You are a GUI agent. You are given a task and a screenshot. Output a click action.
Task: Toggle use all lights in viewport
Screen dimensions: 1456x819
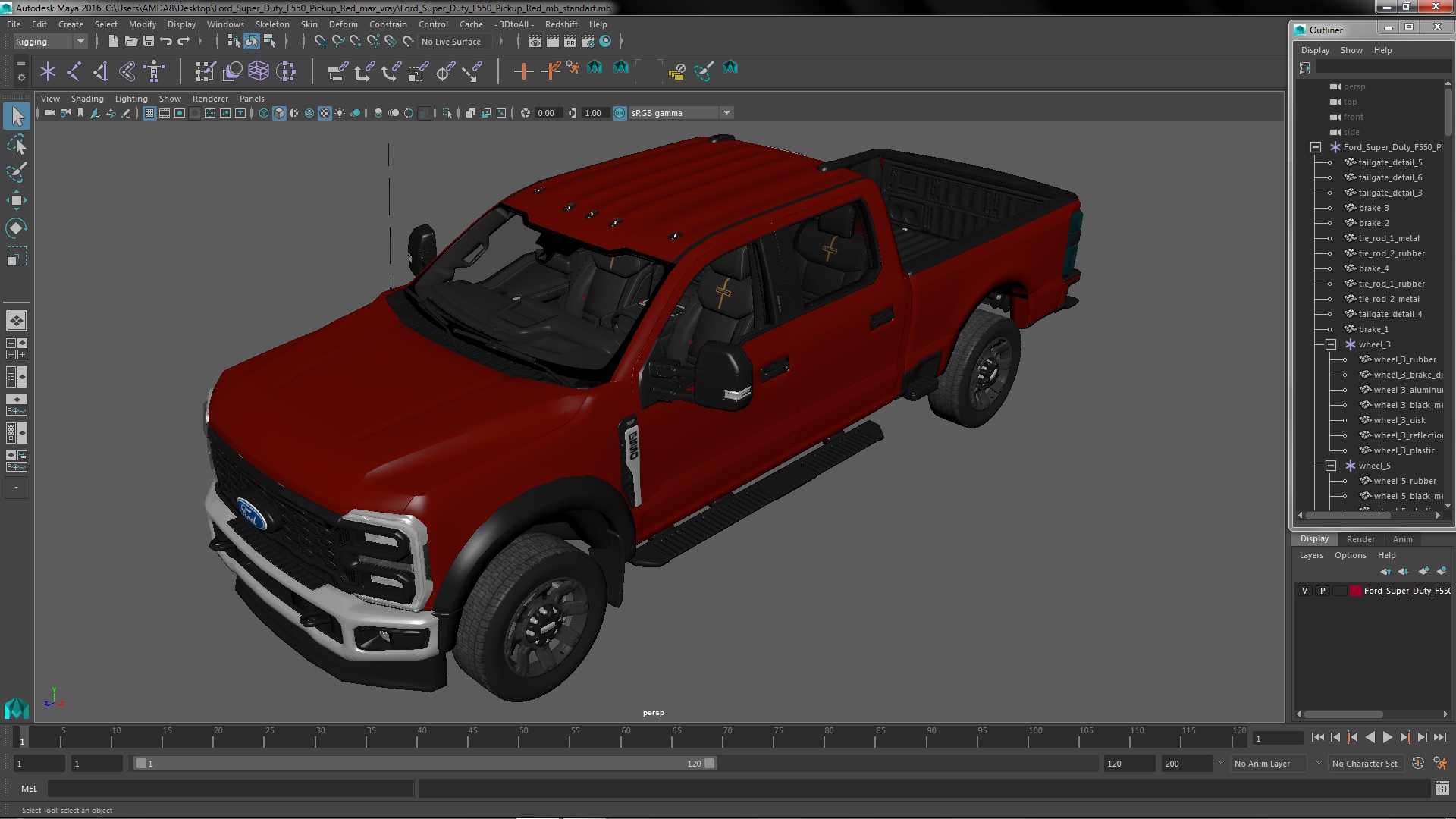340,113
